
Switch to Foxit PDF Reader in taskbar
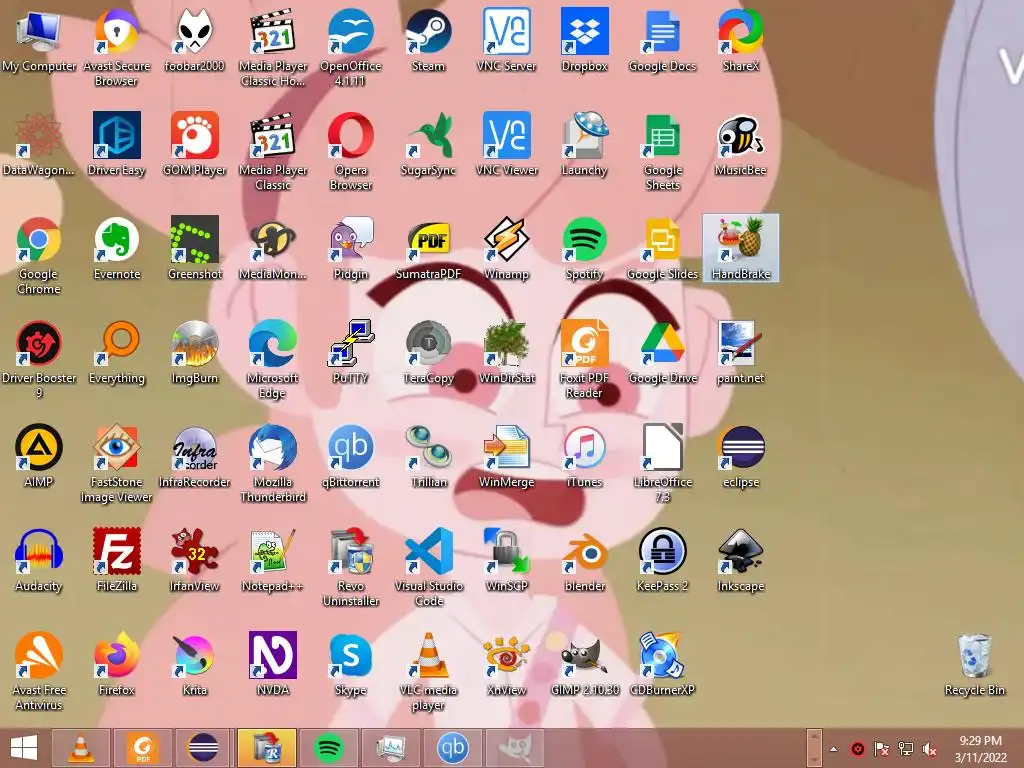click(x=143, y=748)
